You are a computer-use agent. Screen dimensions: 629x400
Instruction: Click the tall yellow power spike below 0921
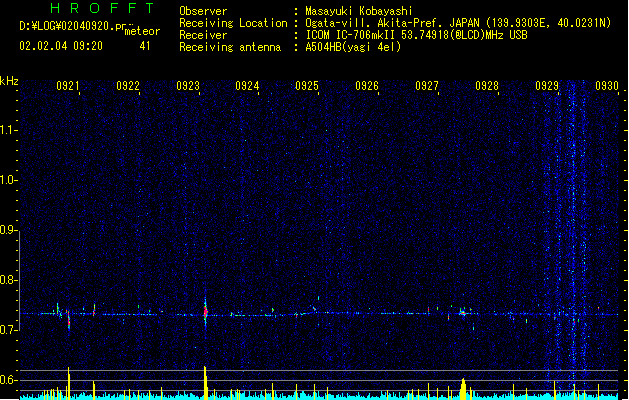coord(69,383)
